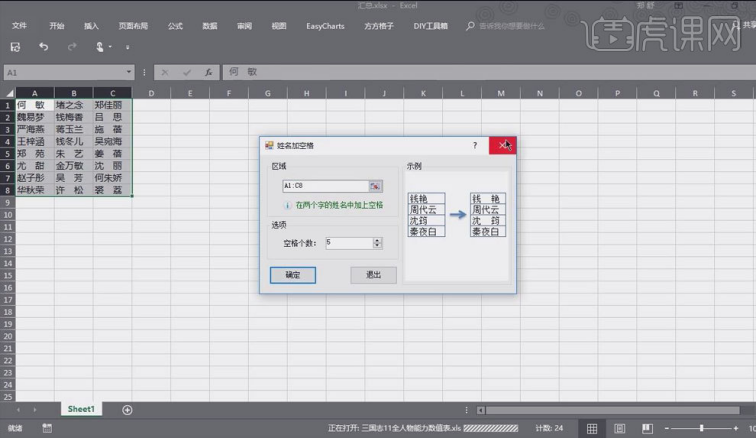The image size is (756, 438).
Task: Select cell C1 郑佳丽
Action: 112,105
